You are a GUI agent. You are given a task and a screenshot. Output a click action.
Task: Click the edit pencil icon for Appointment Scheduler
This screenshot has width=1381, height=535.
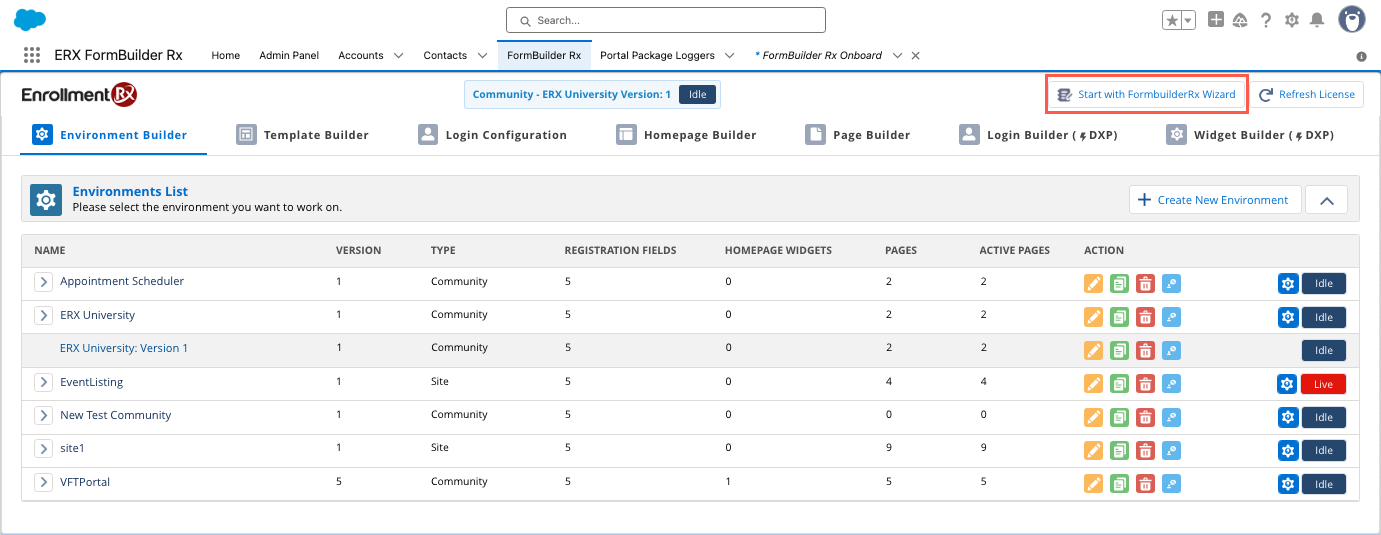click(1093, 284)
